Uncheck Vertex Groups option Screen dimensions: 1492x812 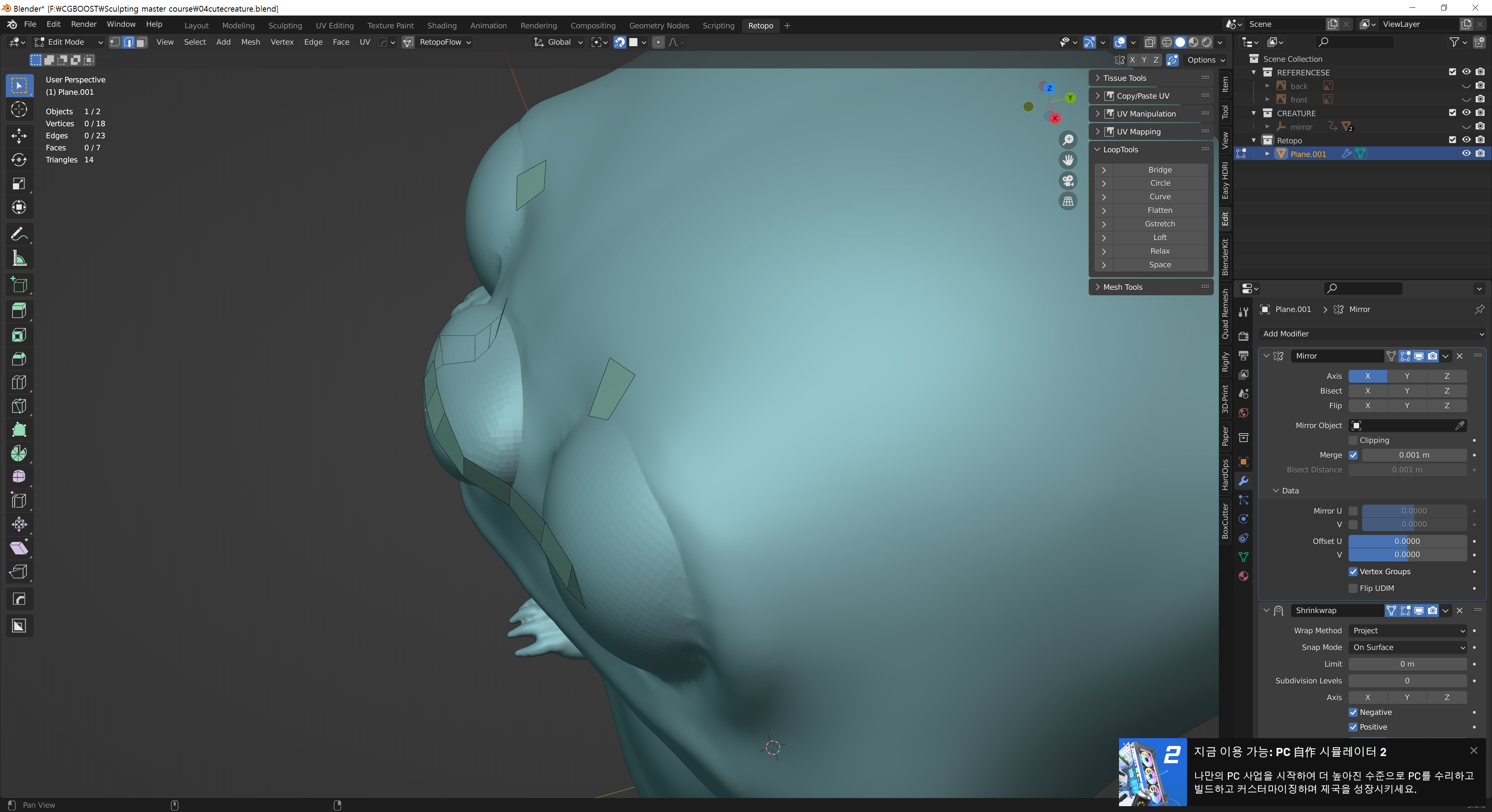click(1354, 572)
